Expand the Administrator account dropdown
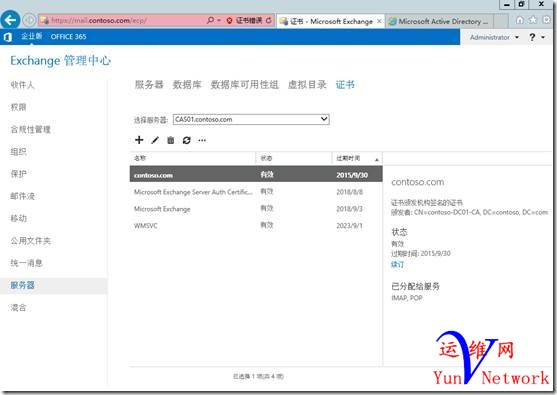Image resolution: width=557 pixels, height=395 pixels. [x=494, y=37]
